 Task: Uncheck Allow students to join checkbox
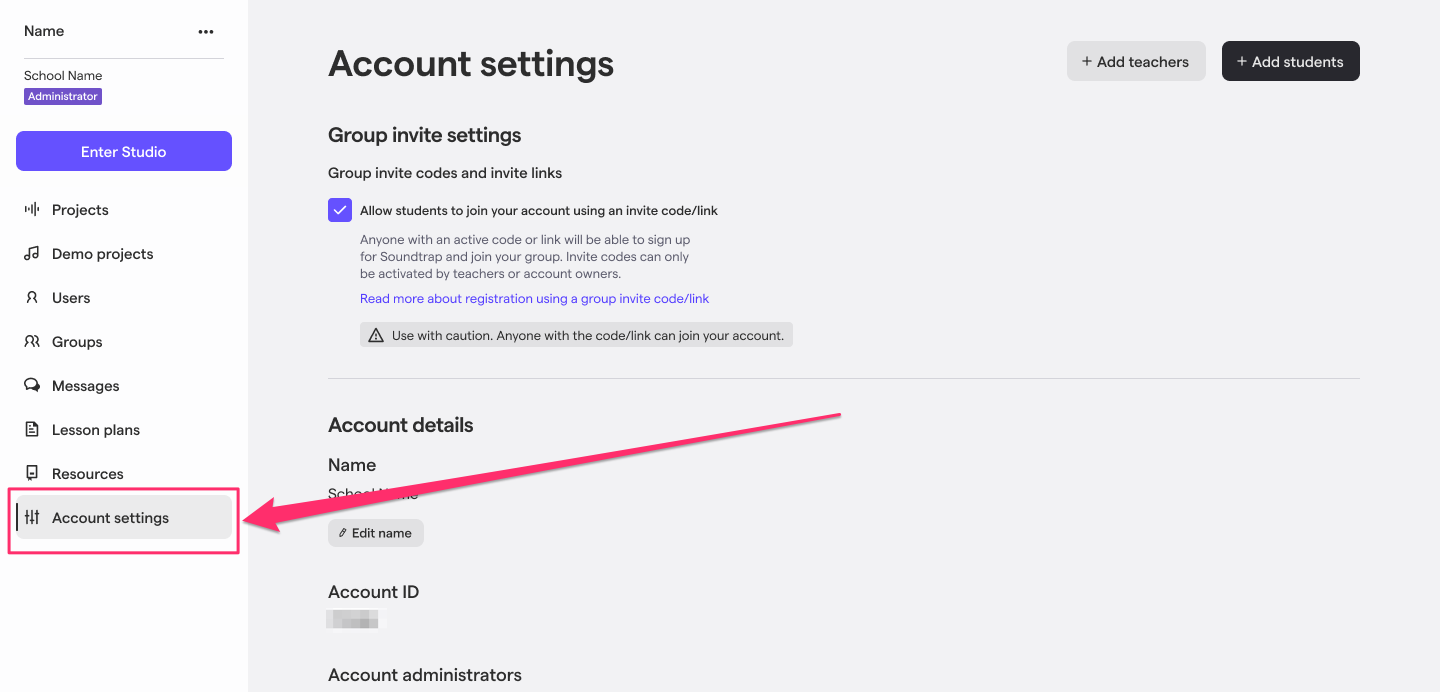(340, 210)
